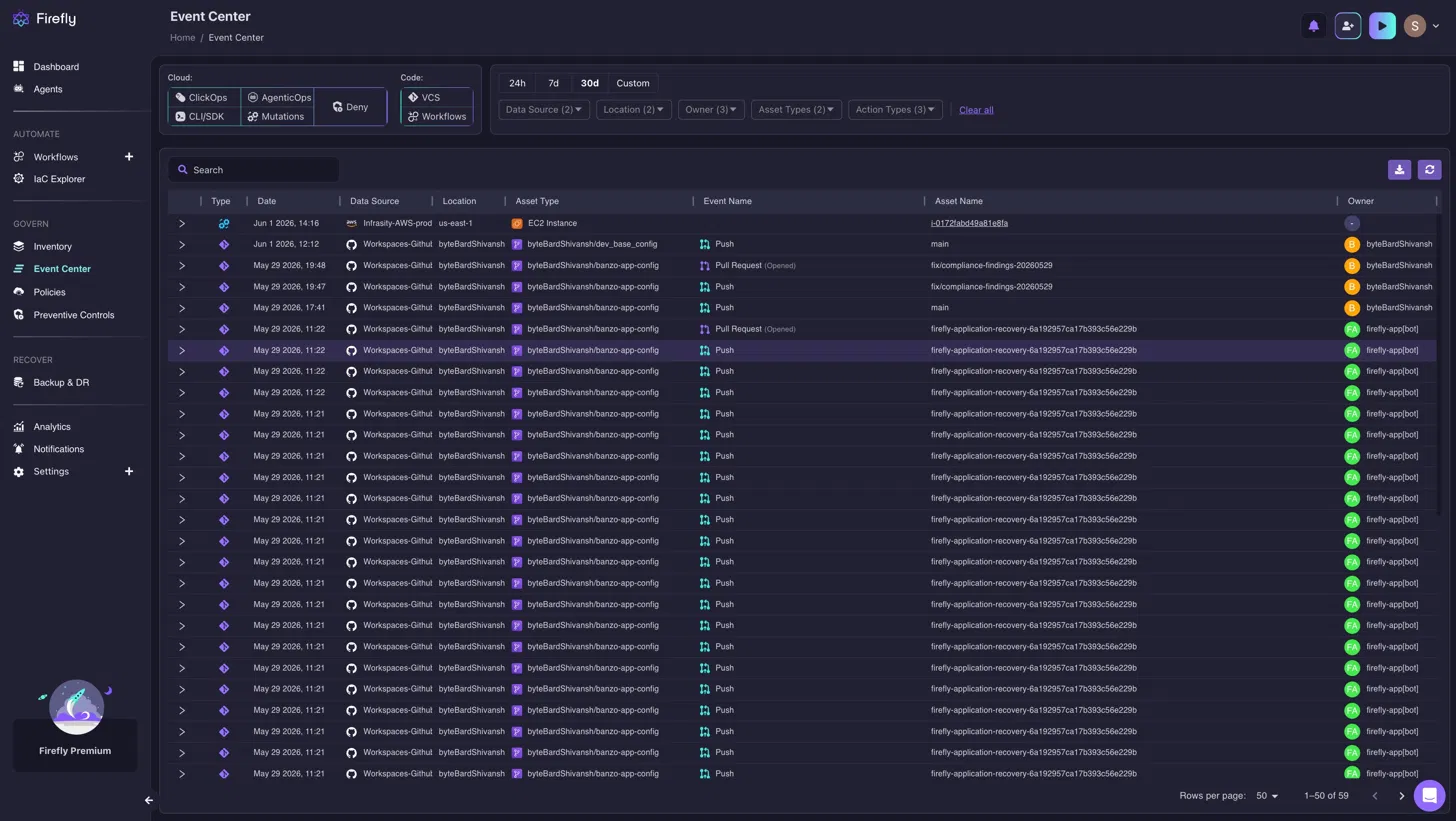Go to Dashboard in the sidebar
Image resolution: width=1456 pixels, height=821 pixels.
pyautogui.click(x=56, y=67)
